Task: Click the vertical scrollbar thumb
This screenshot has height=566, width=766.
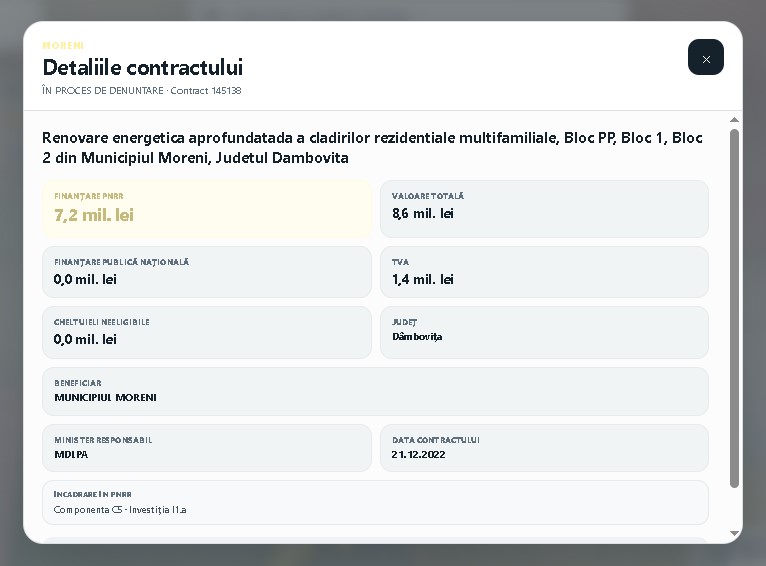Action: pos(734,308)
